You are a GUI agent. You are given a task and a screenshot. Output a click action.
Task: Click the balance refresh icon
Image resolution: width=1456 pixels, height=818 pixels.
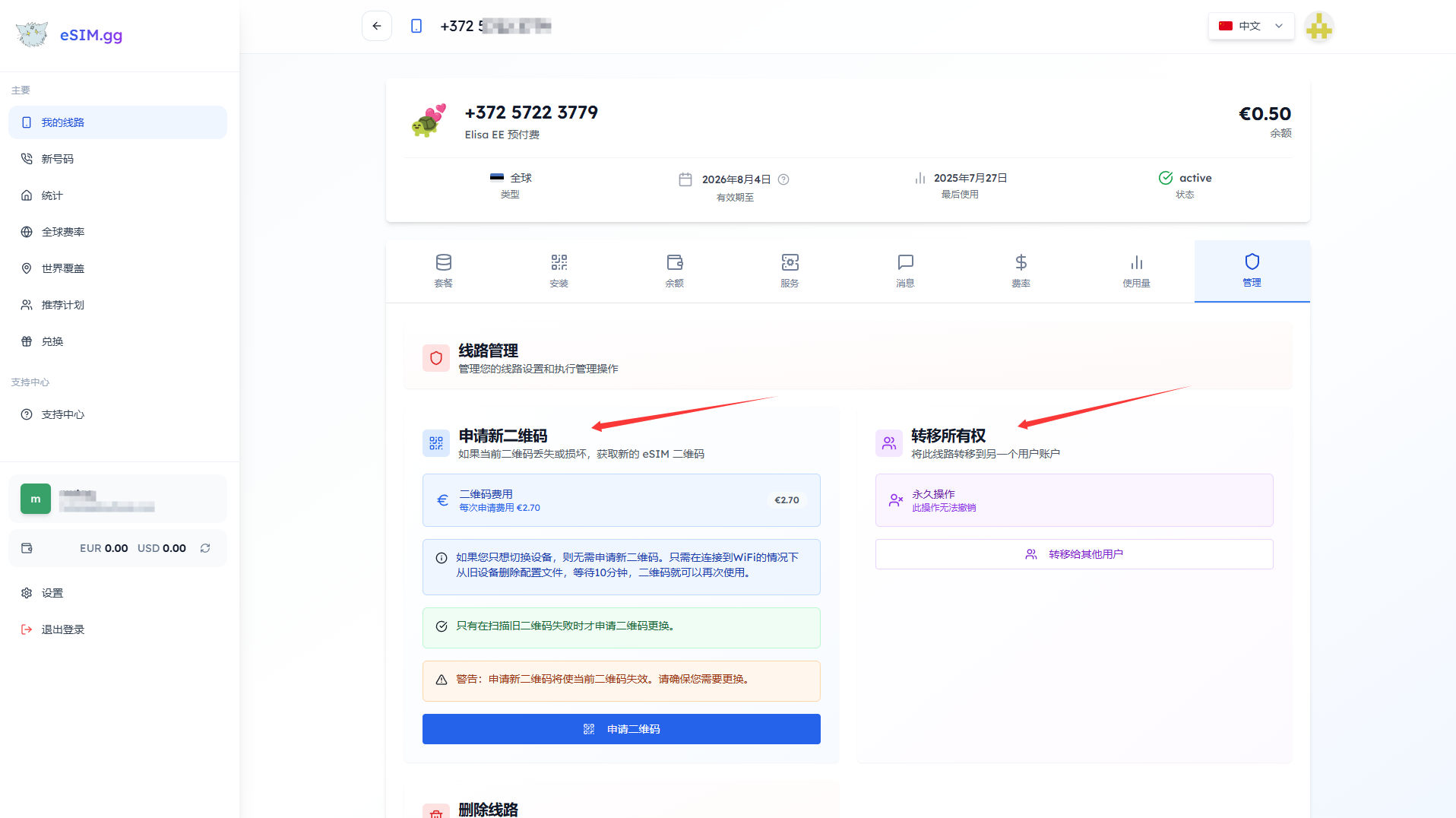[x=205, y=548]
